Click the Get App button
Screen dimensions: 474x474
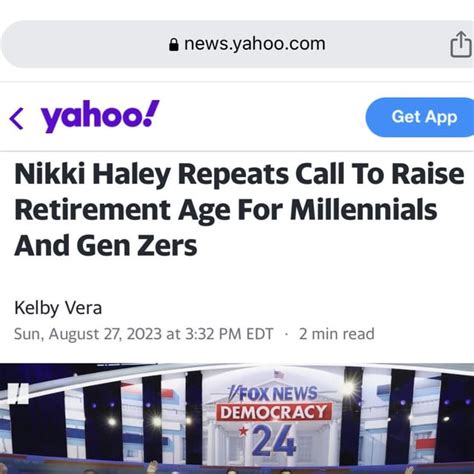421,117
